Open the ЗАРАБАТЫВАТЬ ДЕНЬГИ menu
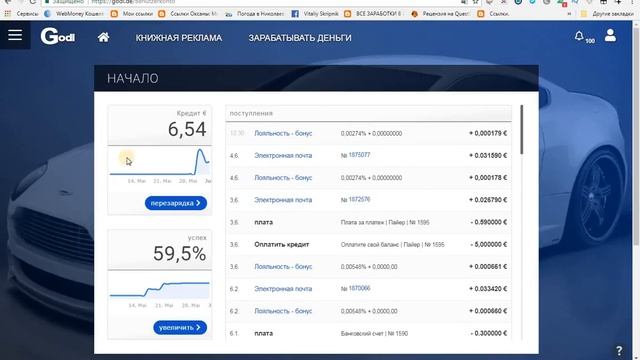 (300, 38)
